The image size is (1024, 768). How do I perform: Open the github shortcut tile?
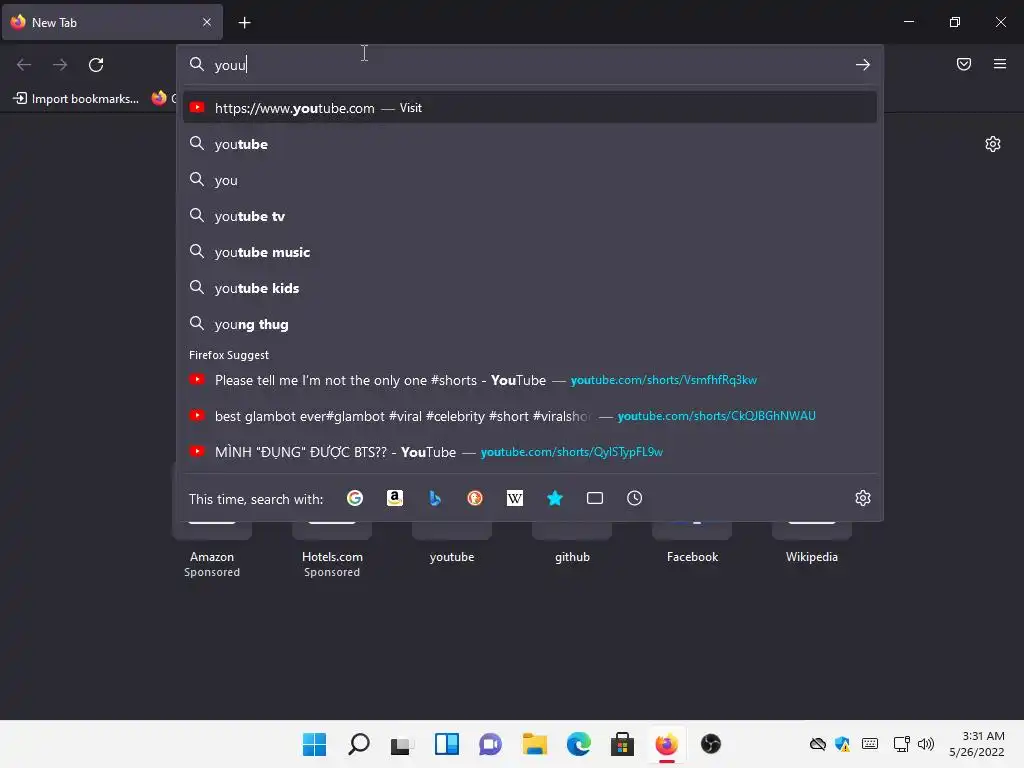click(572, 545)
